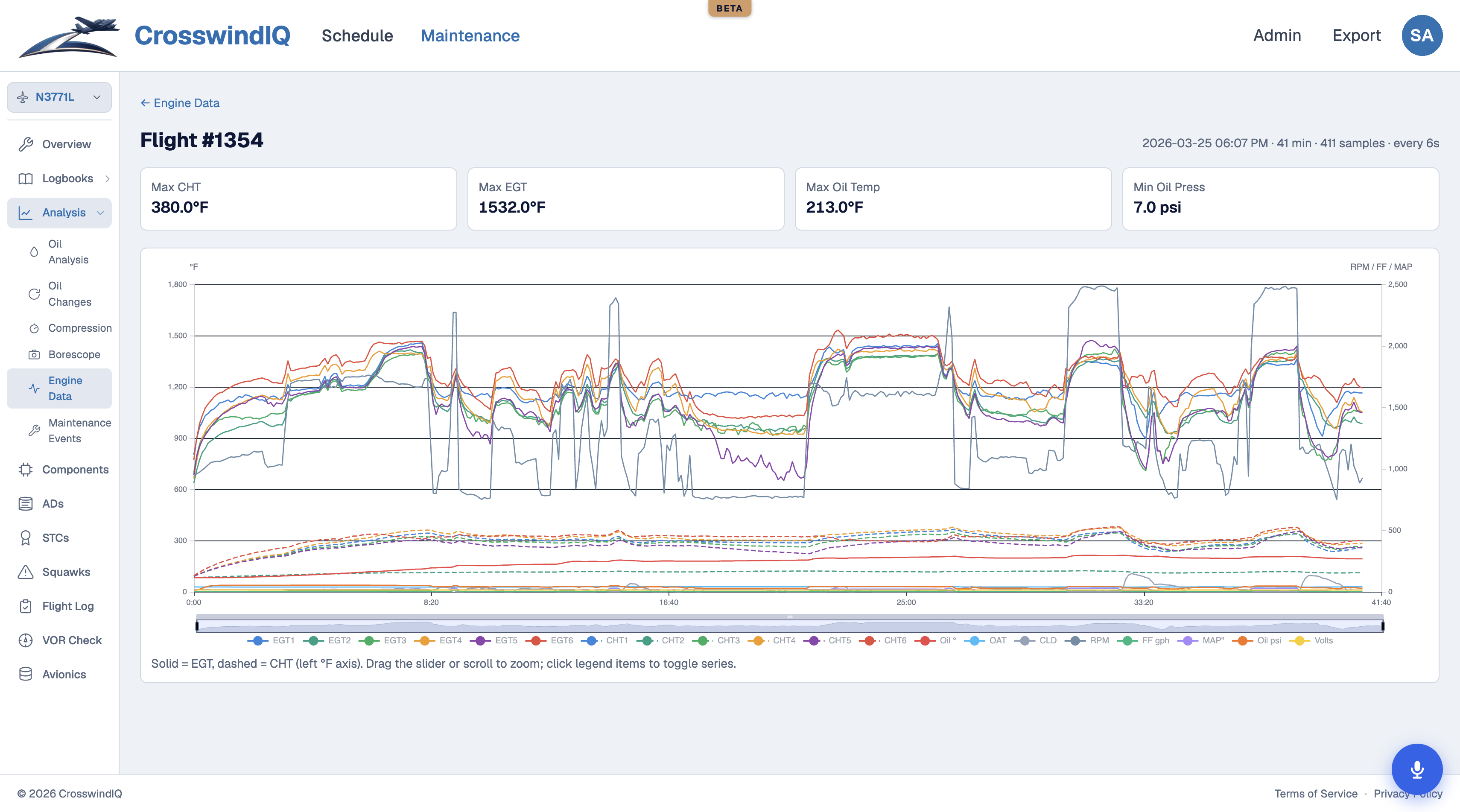Click the CrosswindIQ brand name

pos(213,36)
